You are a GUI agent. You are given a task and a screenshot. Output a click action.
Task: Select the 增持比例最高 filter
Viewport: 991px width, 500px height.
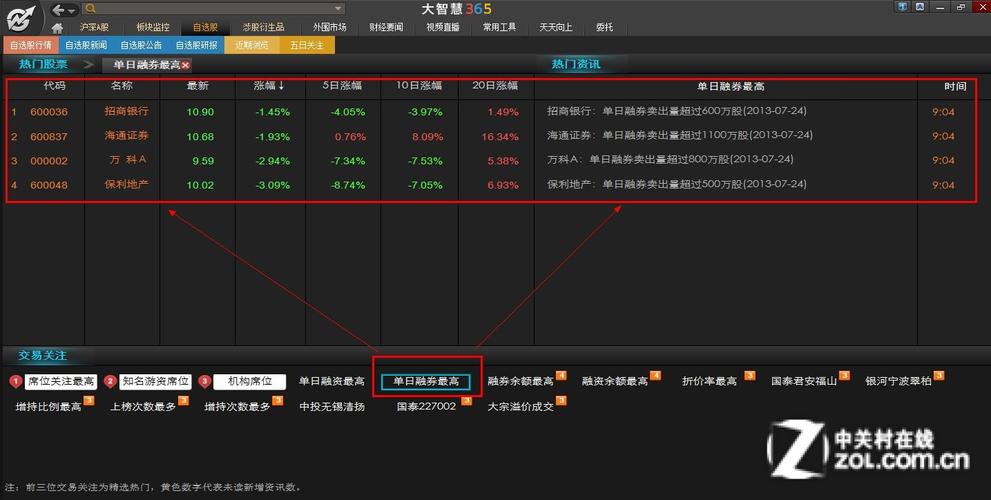[49, 406]
